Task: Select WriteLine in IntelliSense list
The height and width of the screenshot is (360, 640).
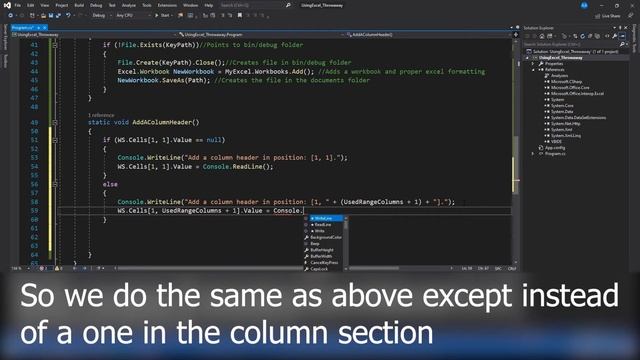Action: (323, 218)
